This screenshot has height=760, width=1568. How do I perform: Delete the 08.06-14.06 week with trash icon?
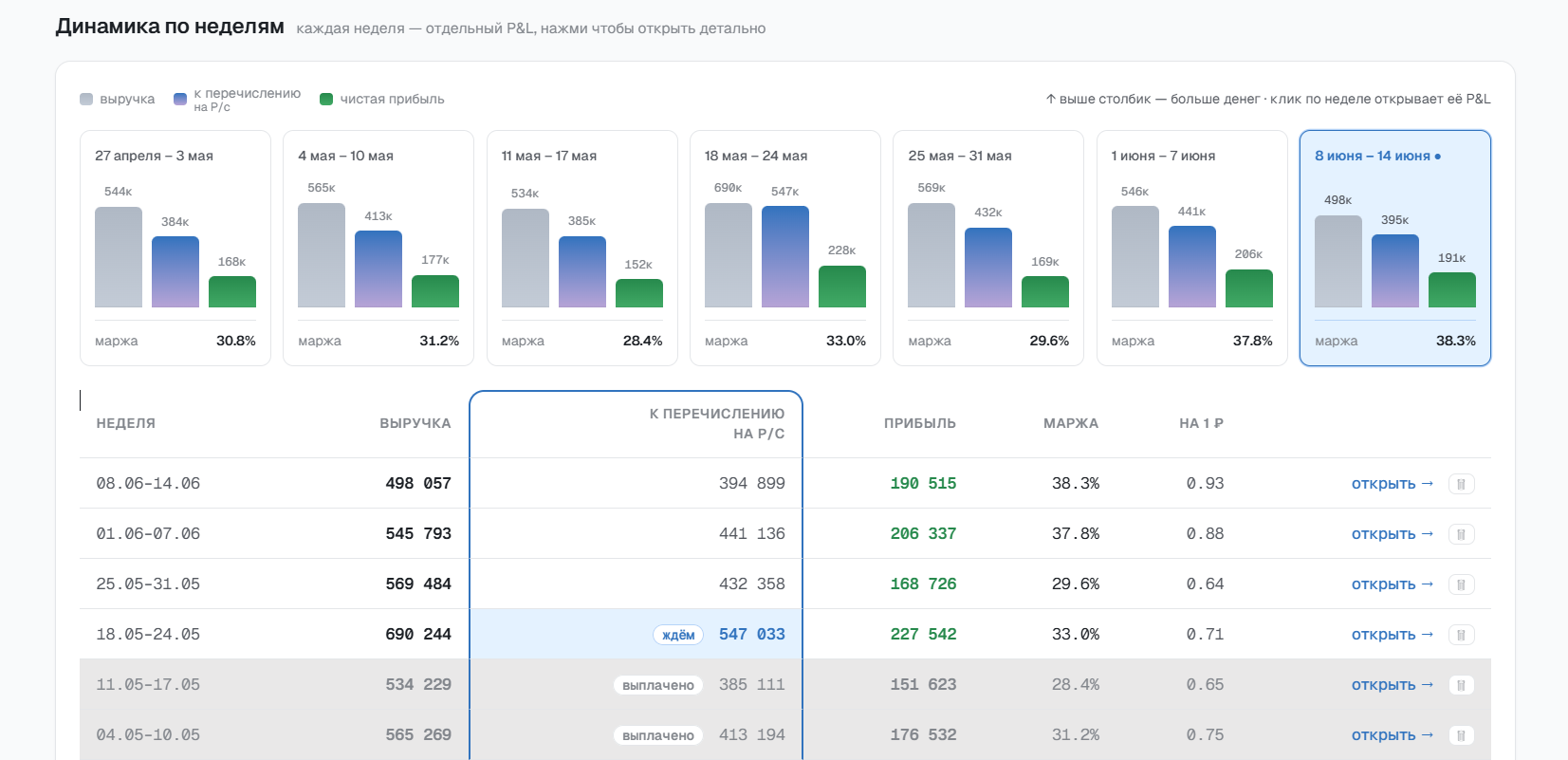(x=1461, y=484)
